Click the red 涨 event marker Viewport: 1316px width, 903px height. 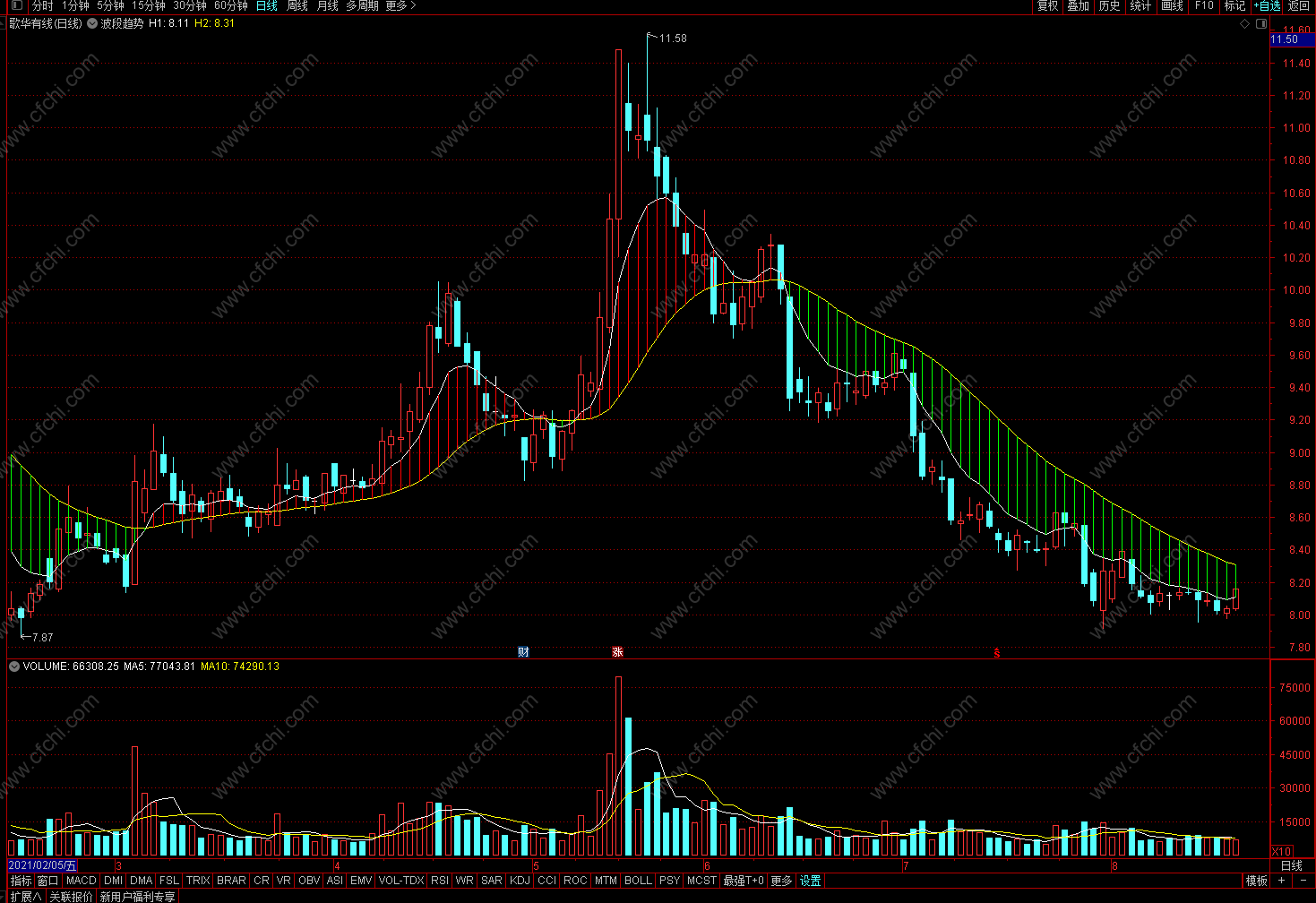tap(617, 651)
